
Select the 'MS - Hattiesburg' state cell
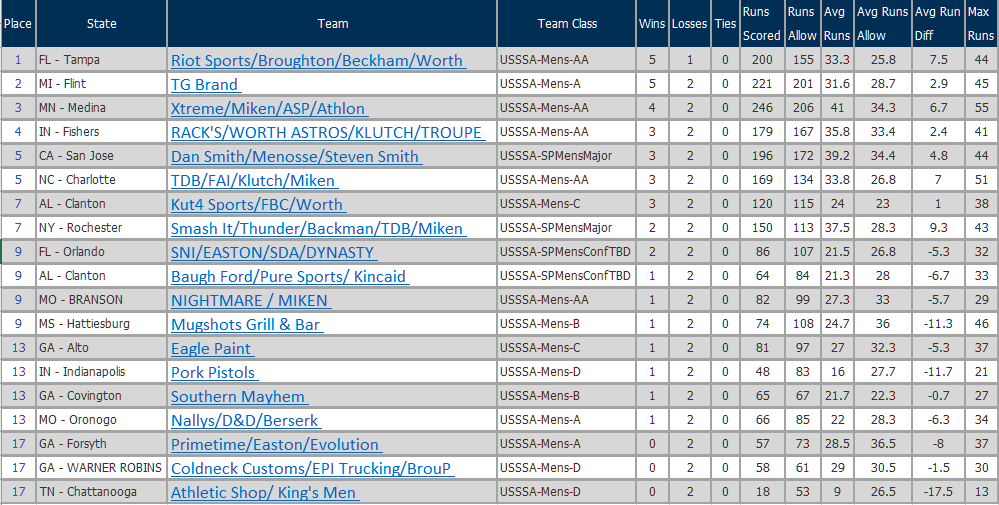[101, 324]
